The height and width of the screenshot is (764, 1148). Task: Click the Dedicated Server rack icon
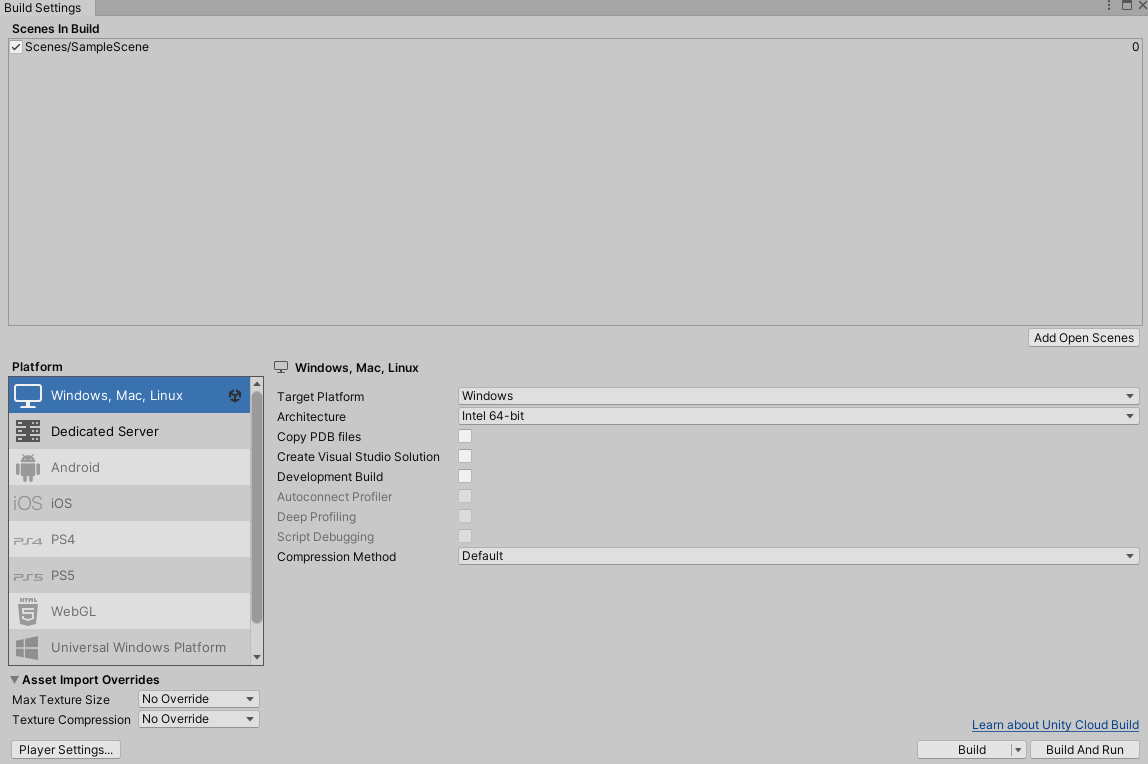point(28,431)
